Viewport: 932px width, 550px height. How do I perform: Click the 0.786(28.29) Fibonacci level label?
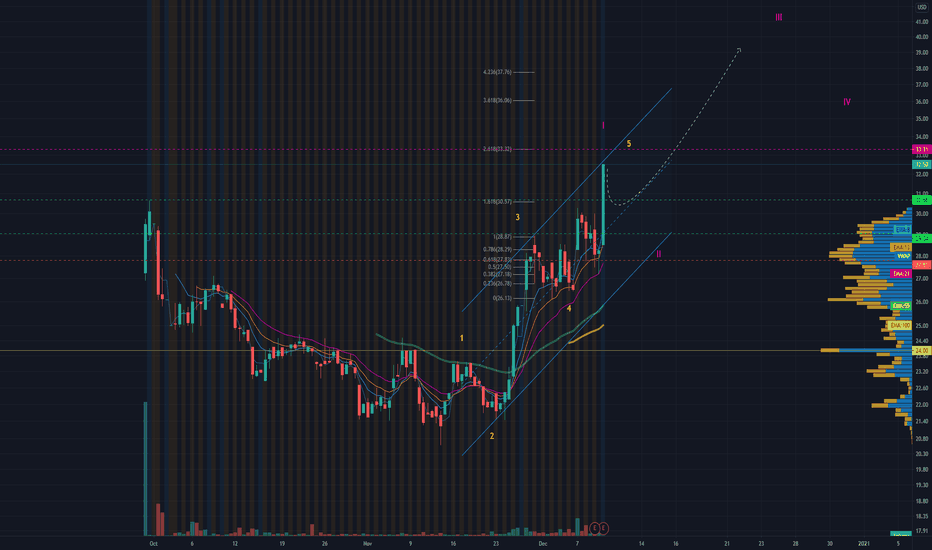498,250
